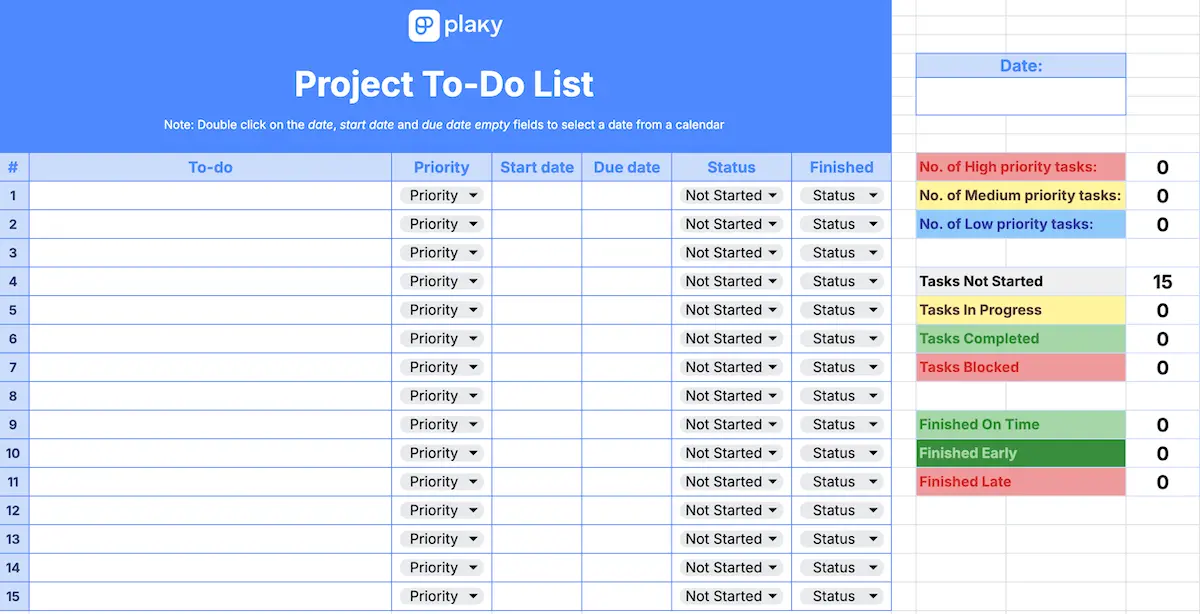Click the Priority column header
Viewport: 1200px width, 614px height.
441,167
